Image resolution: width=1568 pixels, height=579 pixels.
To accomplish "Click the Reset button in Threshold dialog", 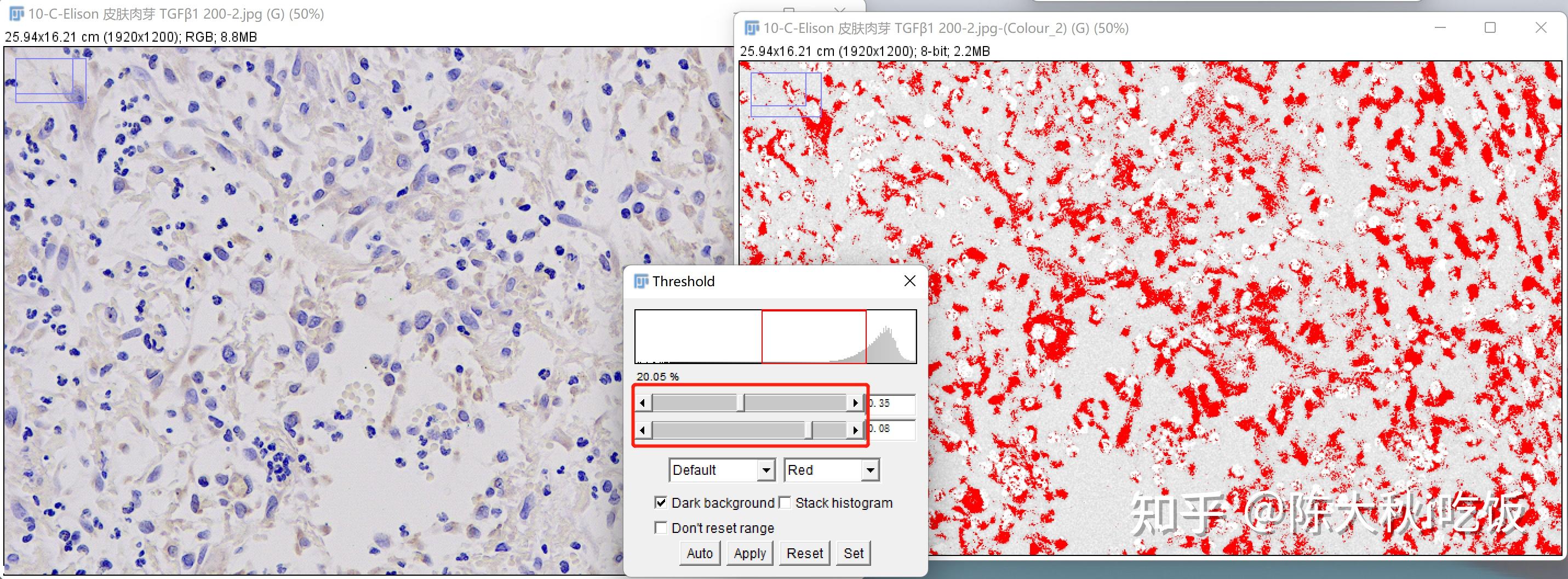I will click(805, 553).
